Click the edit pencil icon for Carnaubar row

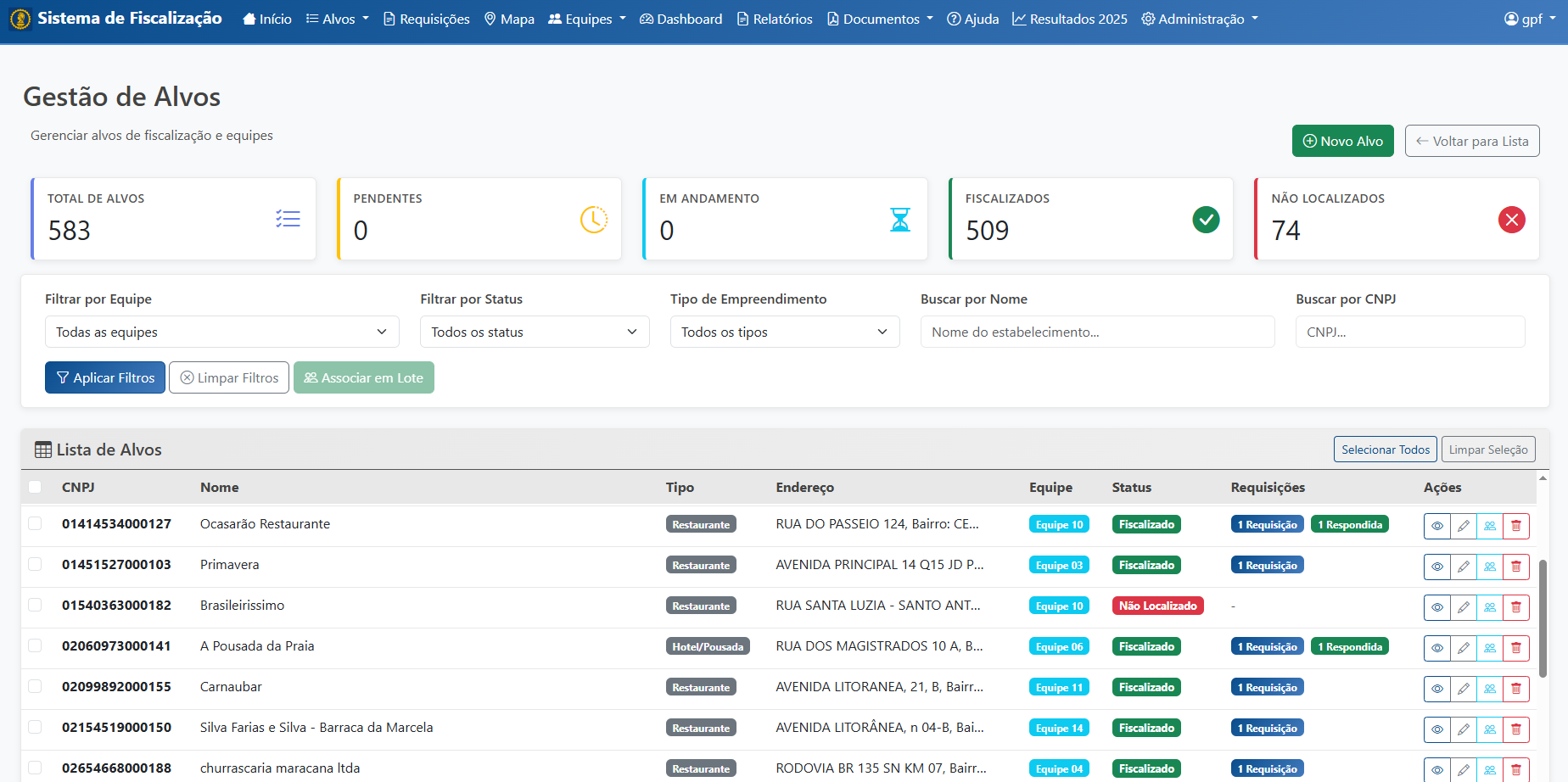click(x=1463, y=689)
